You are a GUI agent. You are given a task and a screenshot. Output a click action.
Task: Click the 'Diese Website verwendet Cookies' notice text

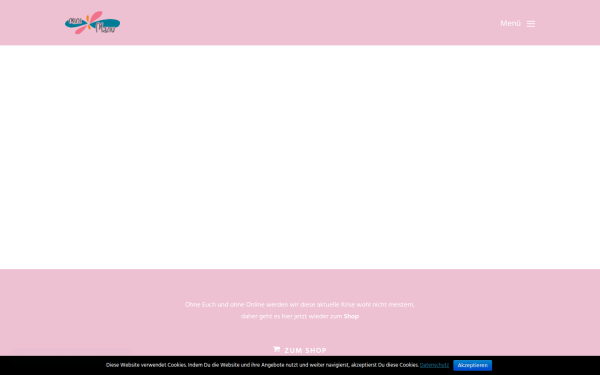pos(262,365)
